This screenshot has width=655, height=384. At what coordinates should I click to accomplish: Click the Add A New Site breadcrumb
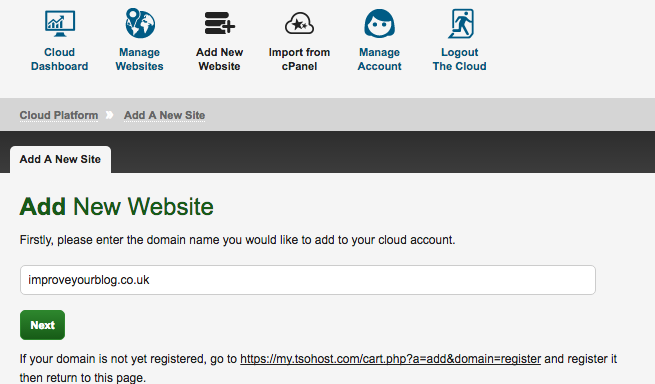165,115
